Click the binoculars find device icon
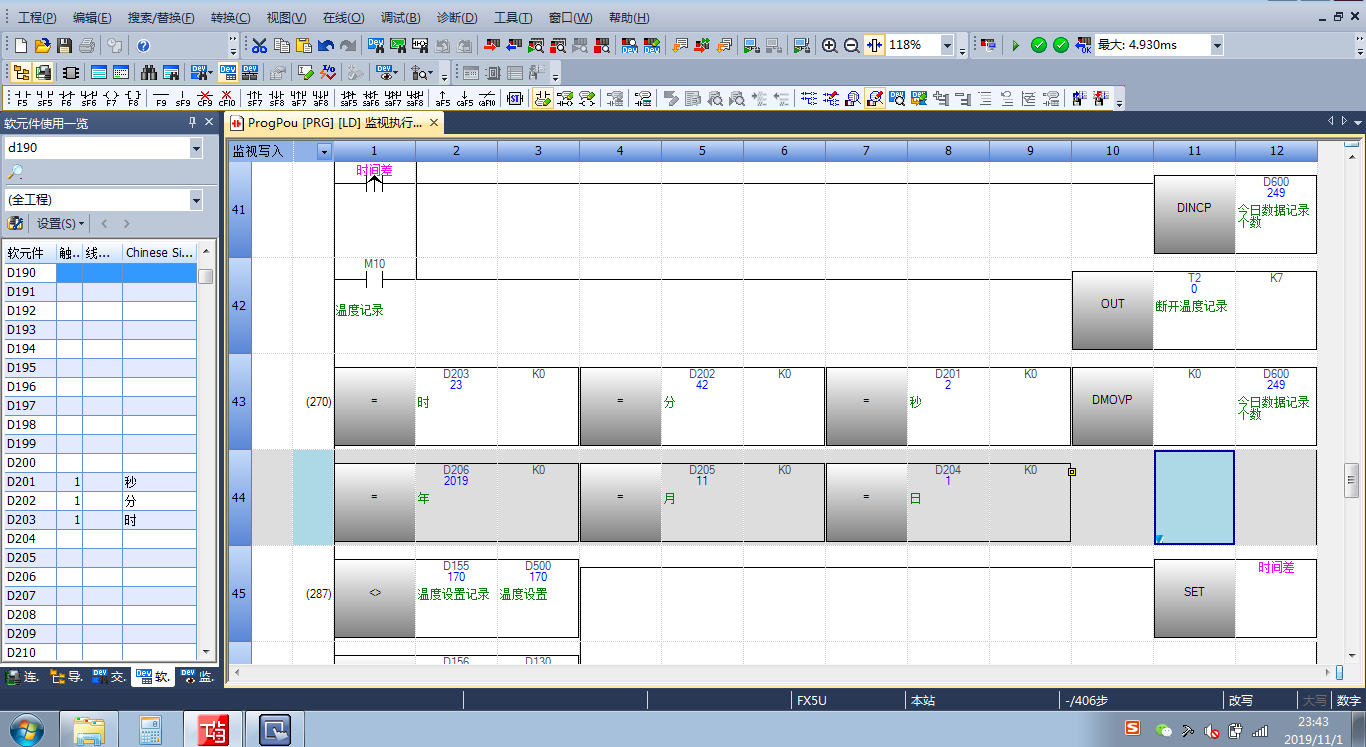 tap(149, 72)
